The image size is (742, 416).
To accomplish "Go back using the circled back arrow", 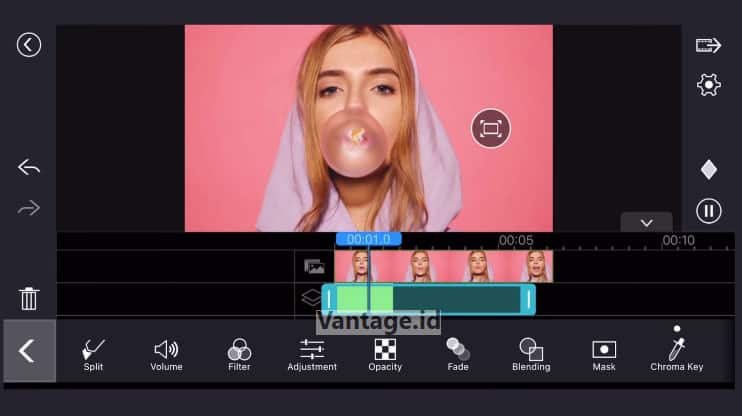I will click(x=29, y=45).
